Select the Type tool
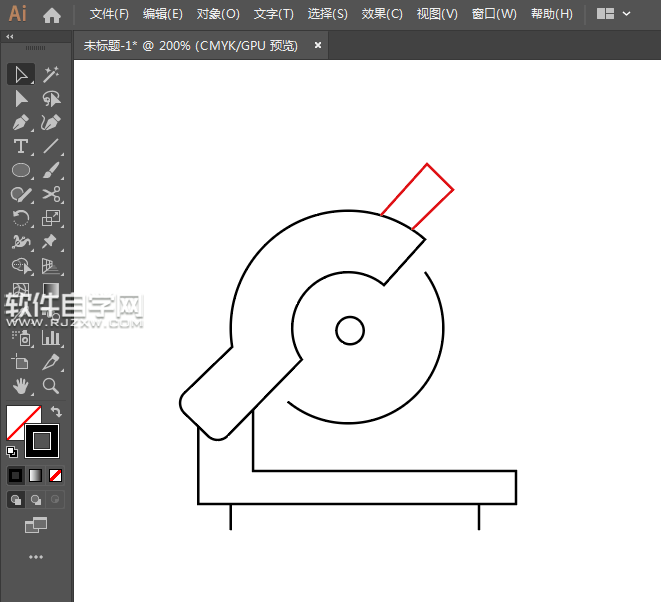The width and height of the screenshot is (661, 602). point(21,146)
